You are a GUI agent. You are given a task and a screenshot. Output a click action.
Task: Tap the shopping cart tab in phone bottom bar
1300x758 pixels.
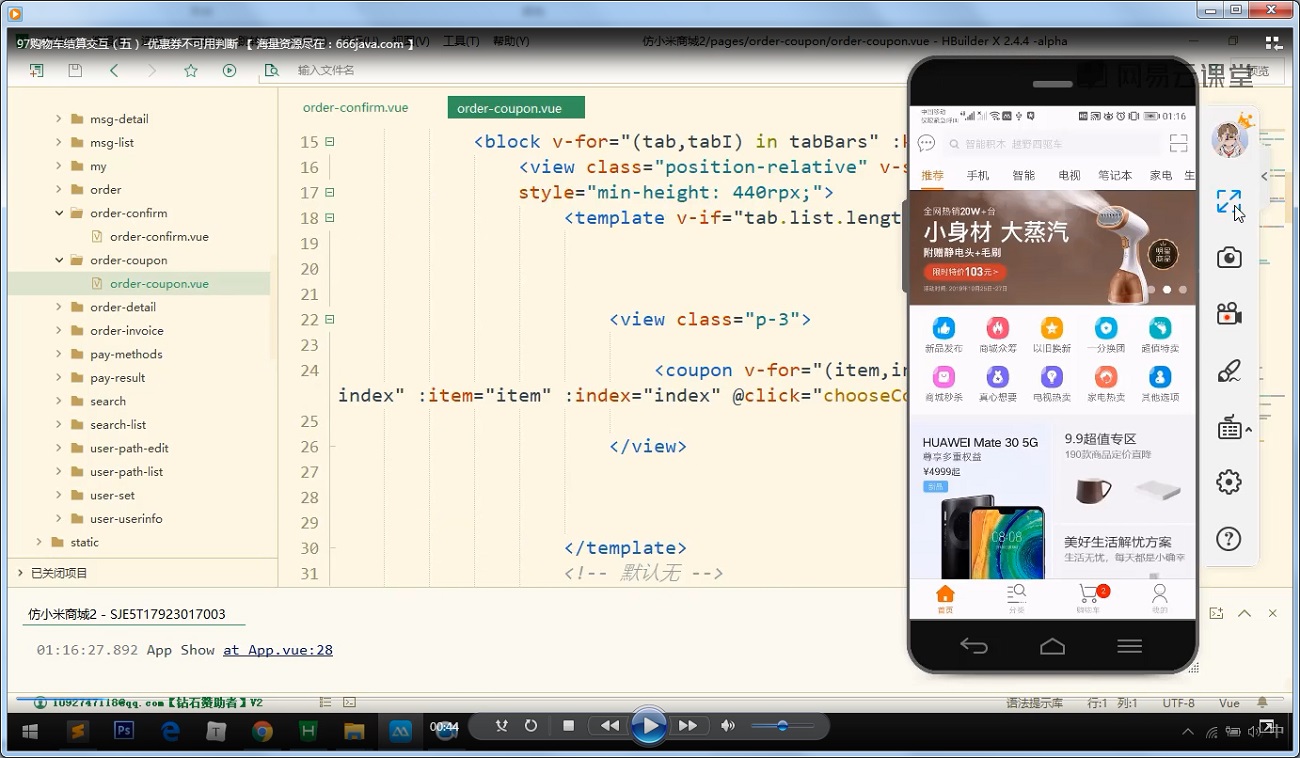[x=1089, y=598]
